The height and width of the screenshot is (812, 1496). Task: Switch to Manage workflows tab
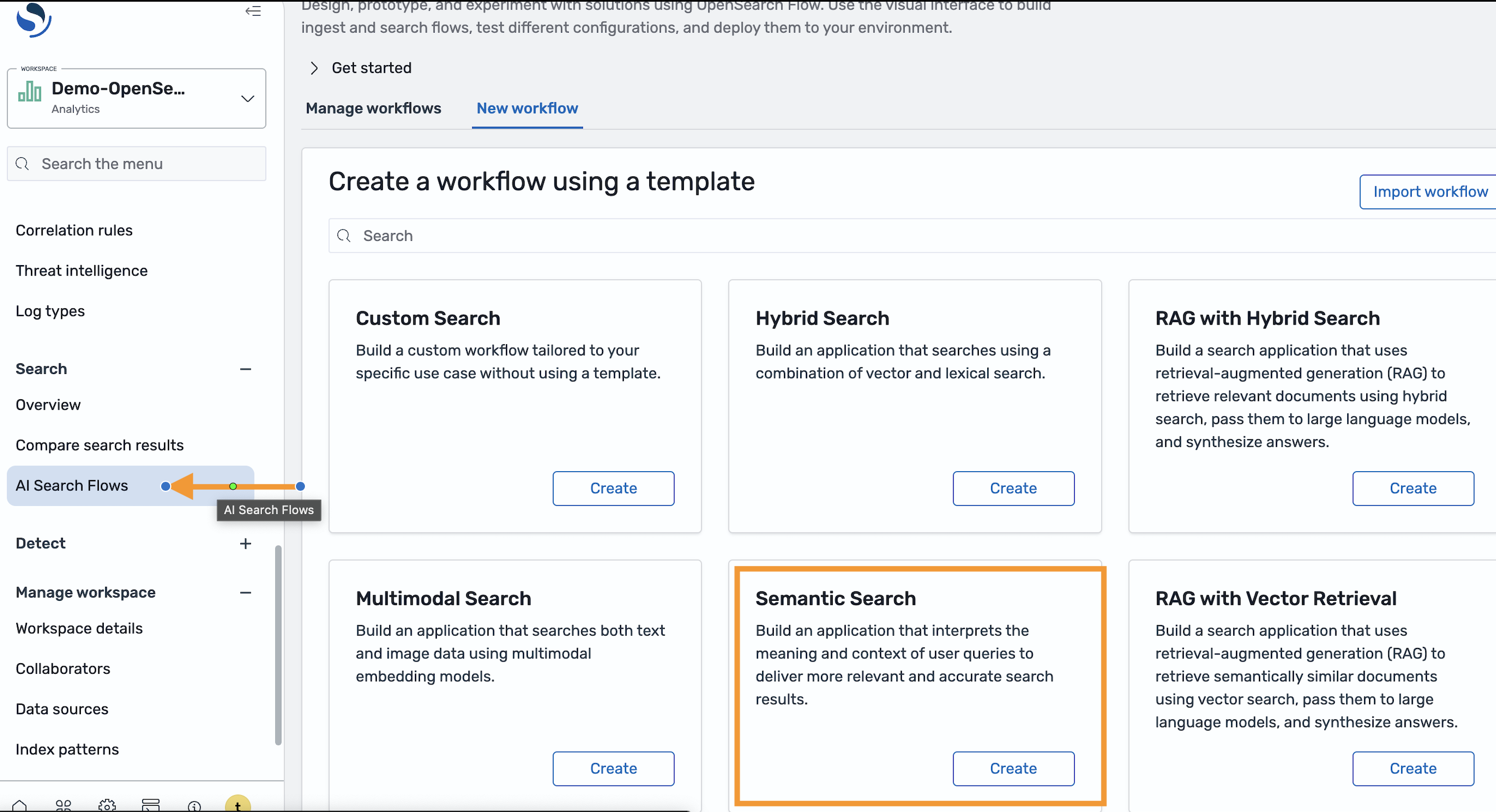pos(373,108)
